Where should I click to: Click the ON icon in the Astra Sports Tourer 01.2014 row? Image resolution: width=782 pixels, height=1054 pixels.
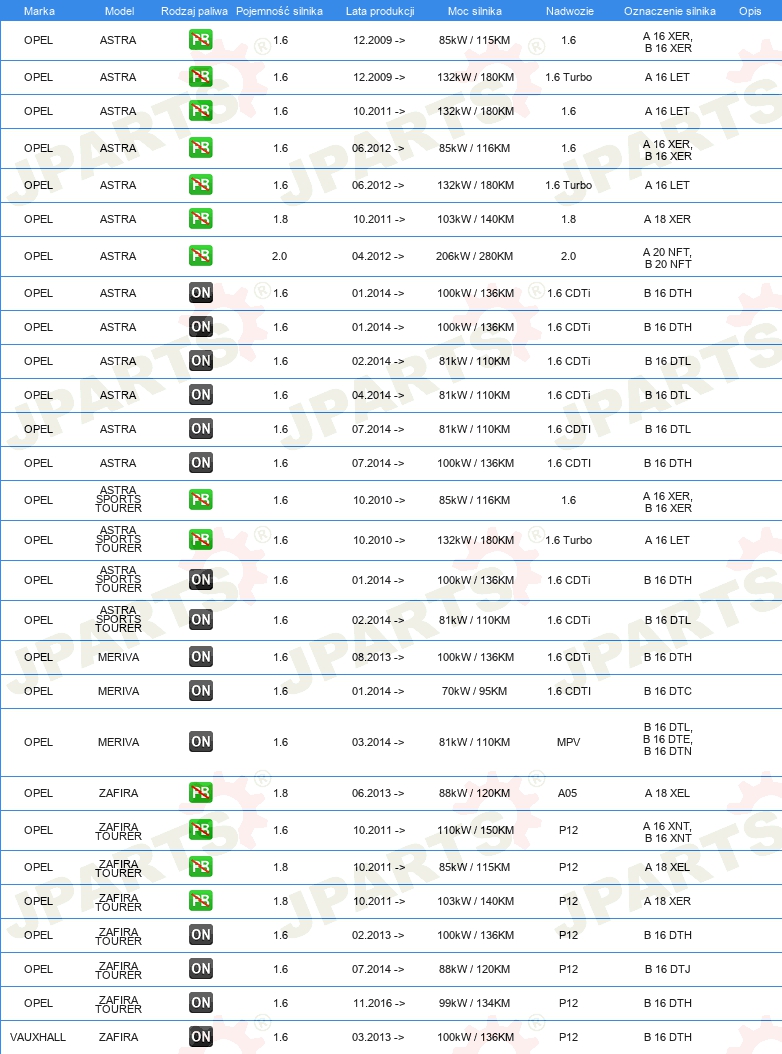click(200, 580)
